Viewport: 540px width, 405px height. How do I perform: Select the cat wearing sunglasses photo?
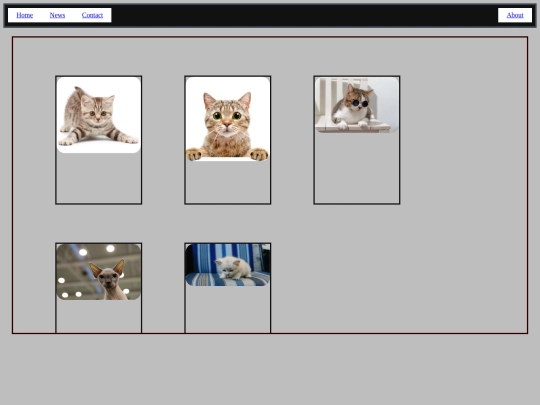357,105
